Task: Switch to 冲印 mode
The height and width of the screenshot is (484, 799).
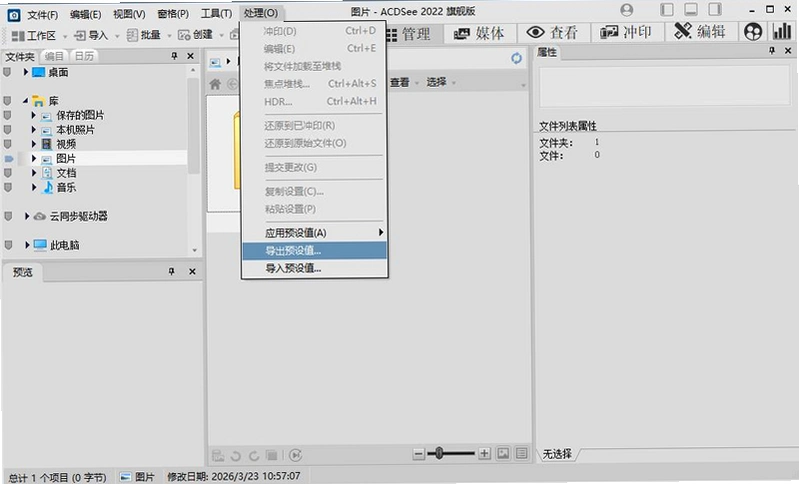Action: tap(626, 33)
